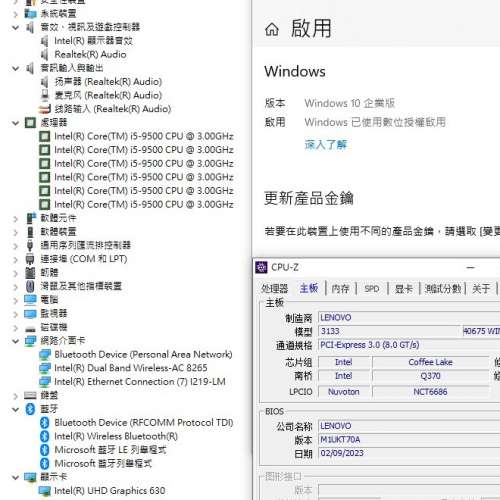The width and height of the screenshot is (500, 500).
Task: Expand the monitors category in Device Manager
Action: click(15, 314)
